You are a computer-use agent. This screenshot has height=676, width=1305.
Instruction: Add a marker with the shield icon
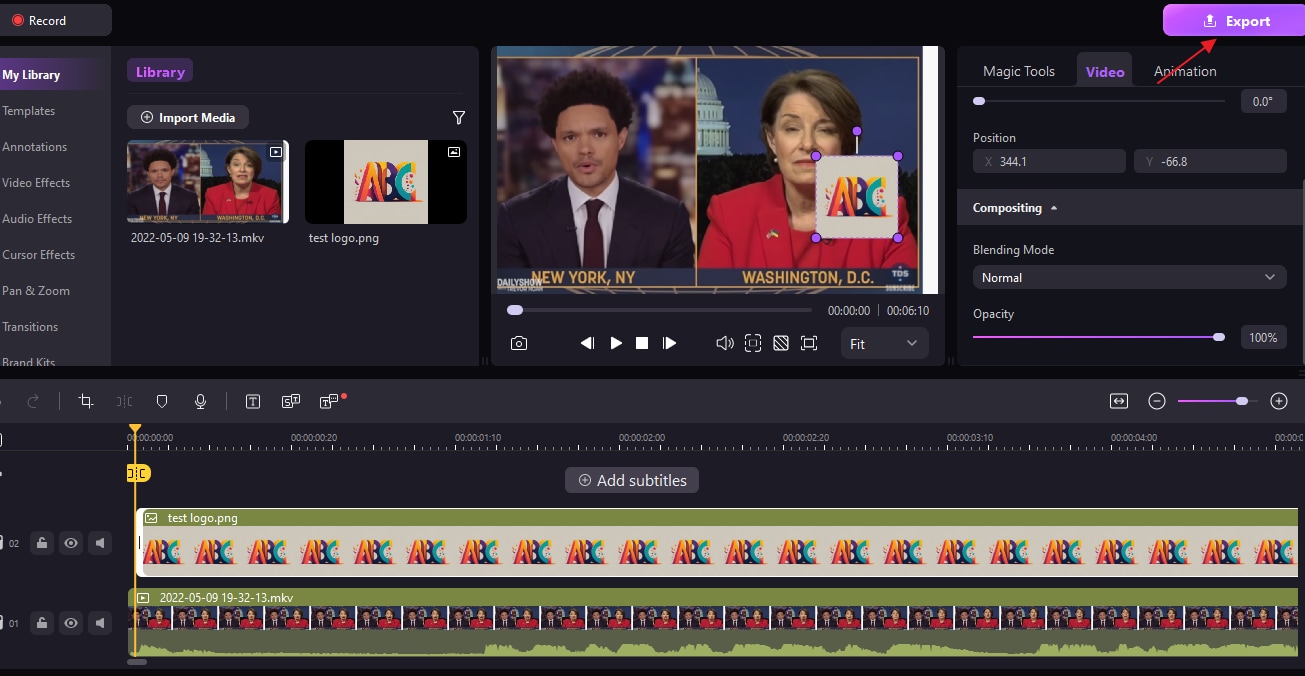click(x=162, y=401)
